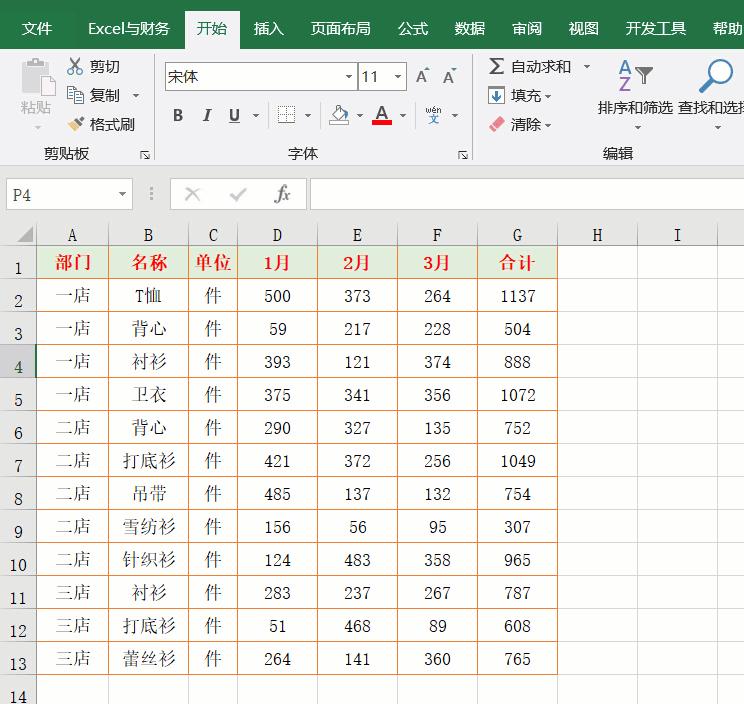Image resolution: width=744 pixels, height=704 pixels.
Task: Select header cell 部门
Action: pos(73,262)
